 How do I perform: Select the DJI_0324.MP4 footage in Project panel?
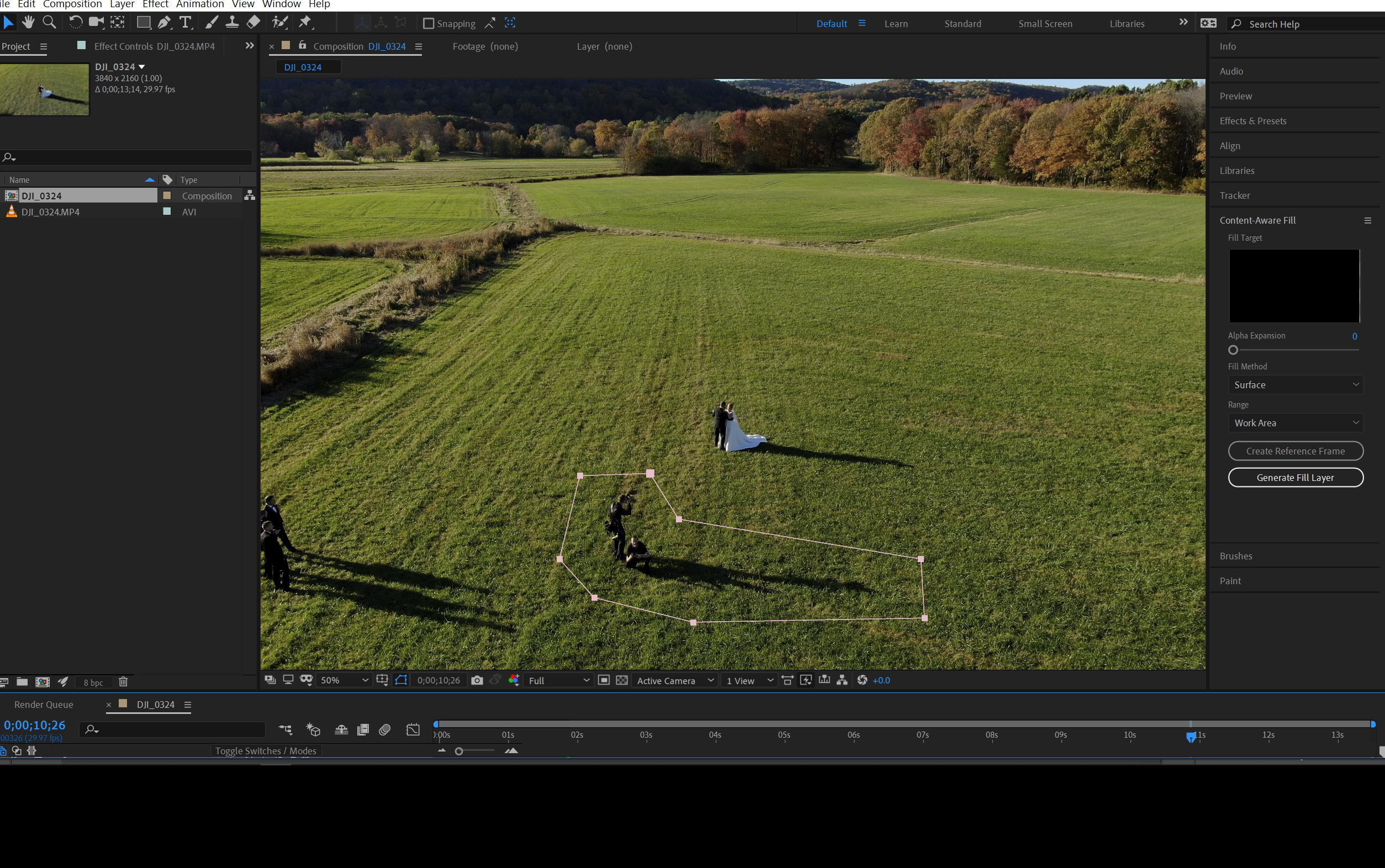tap(50, 211)
